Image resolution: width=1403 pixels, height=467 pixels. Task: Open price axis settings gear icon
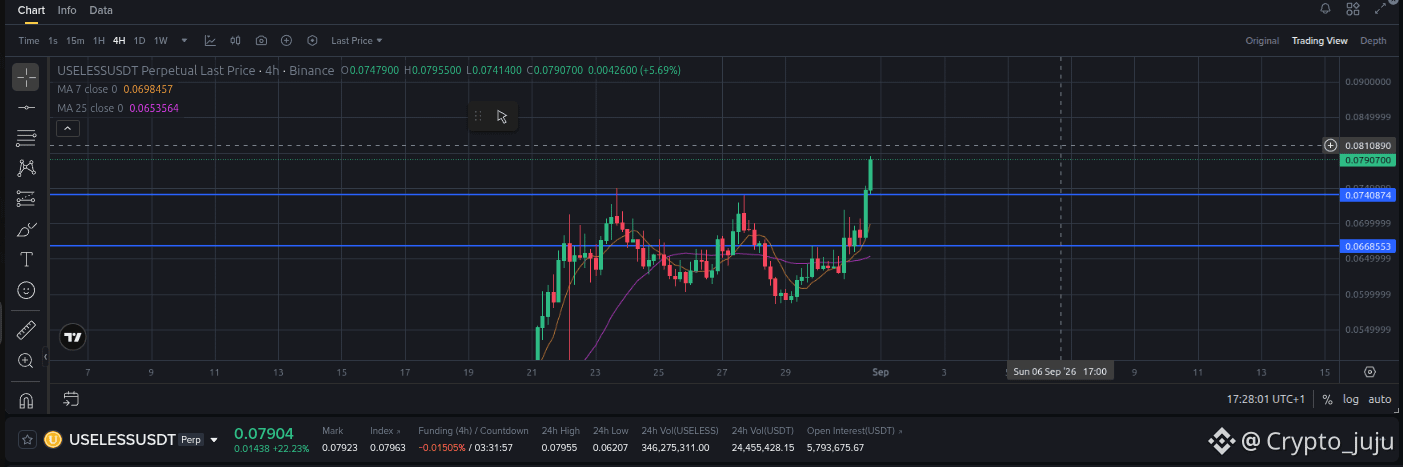(1369, 372)
